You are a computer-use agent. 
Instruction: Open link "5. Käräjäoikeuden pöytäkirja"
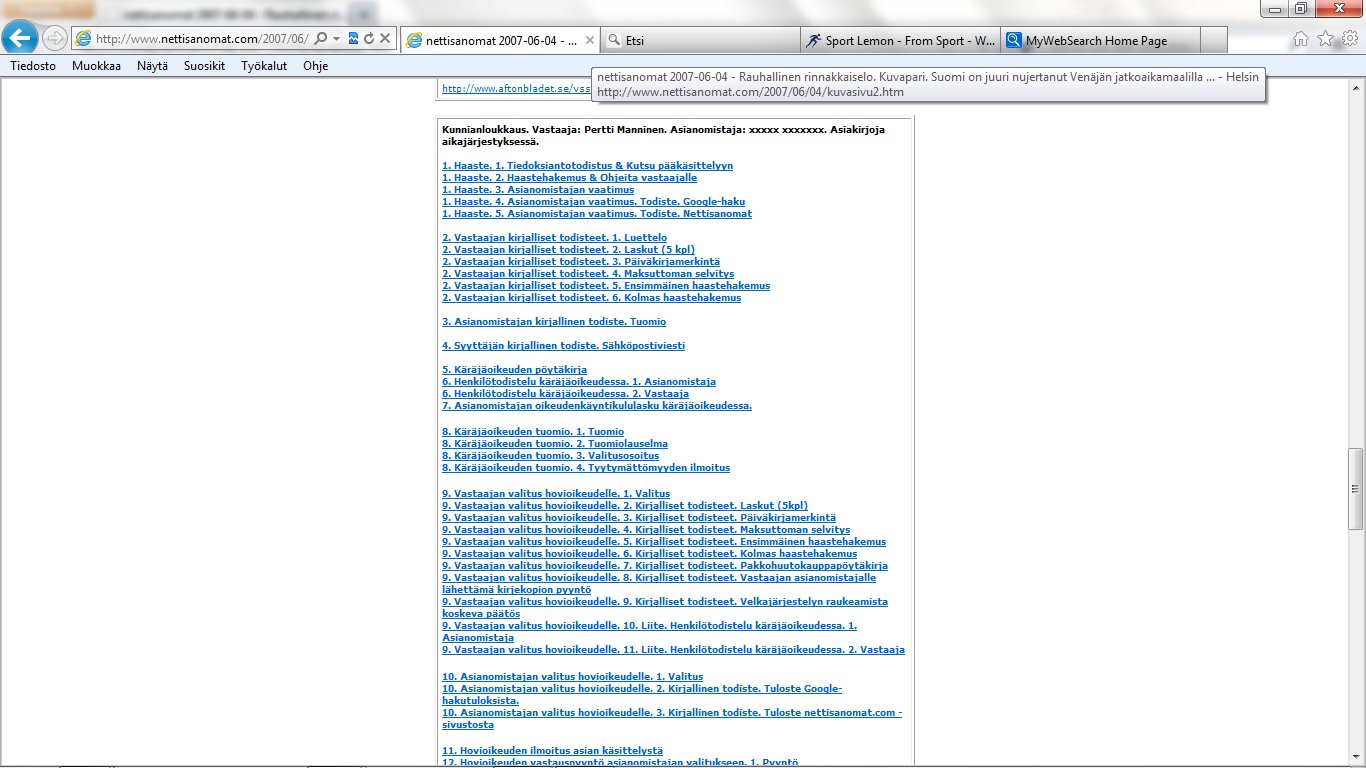[x=514, y=370]
